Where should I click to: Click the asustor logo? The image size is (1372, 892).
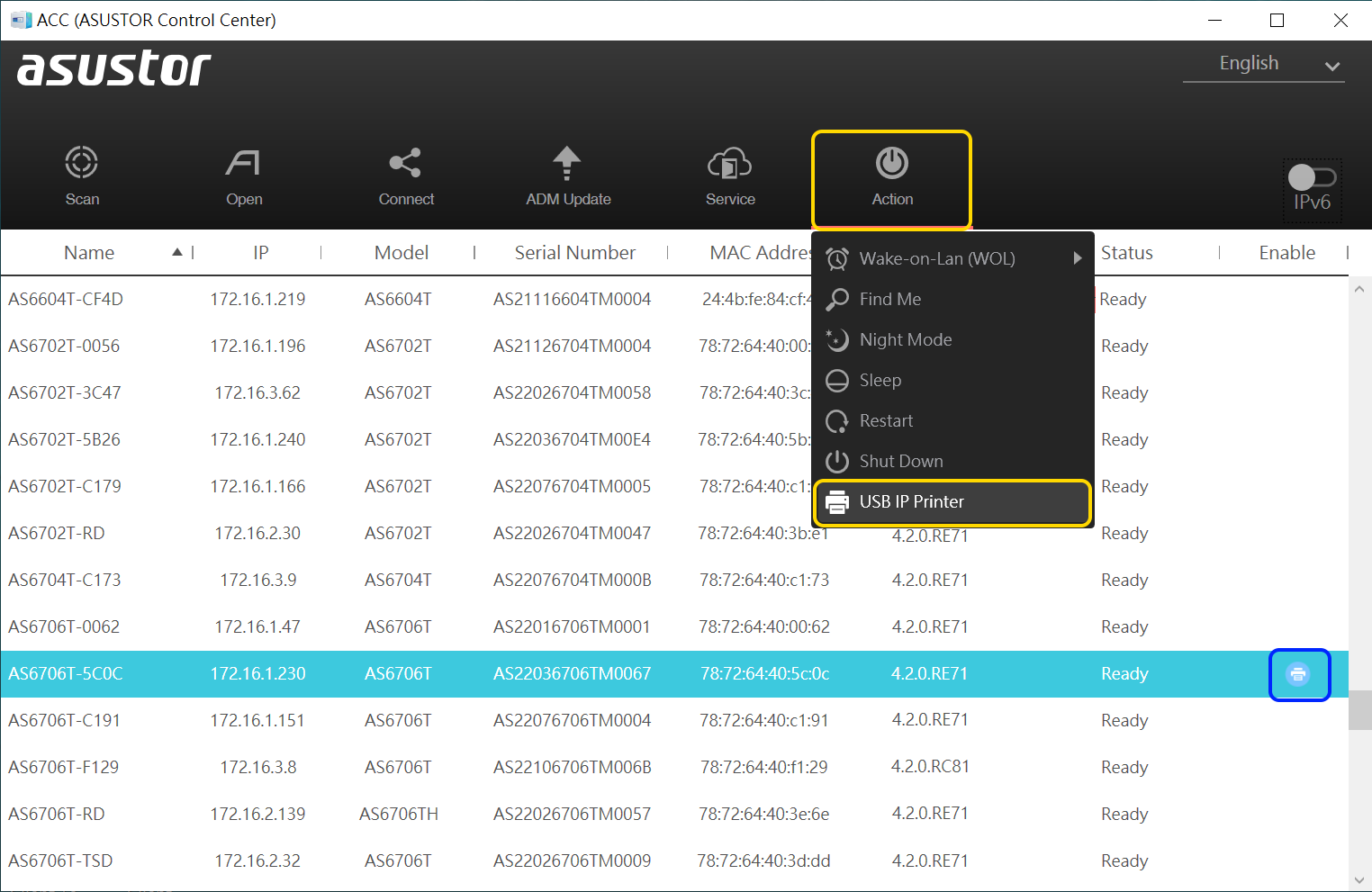pos(114,68)
